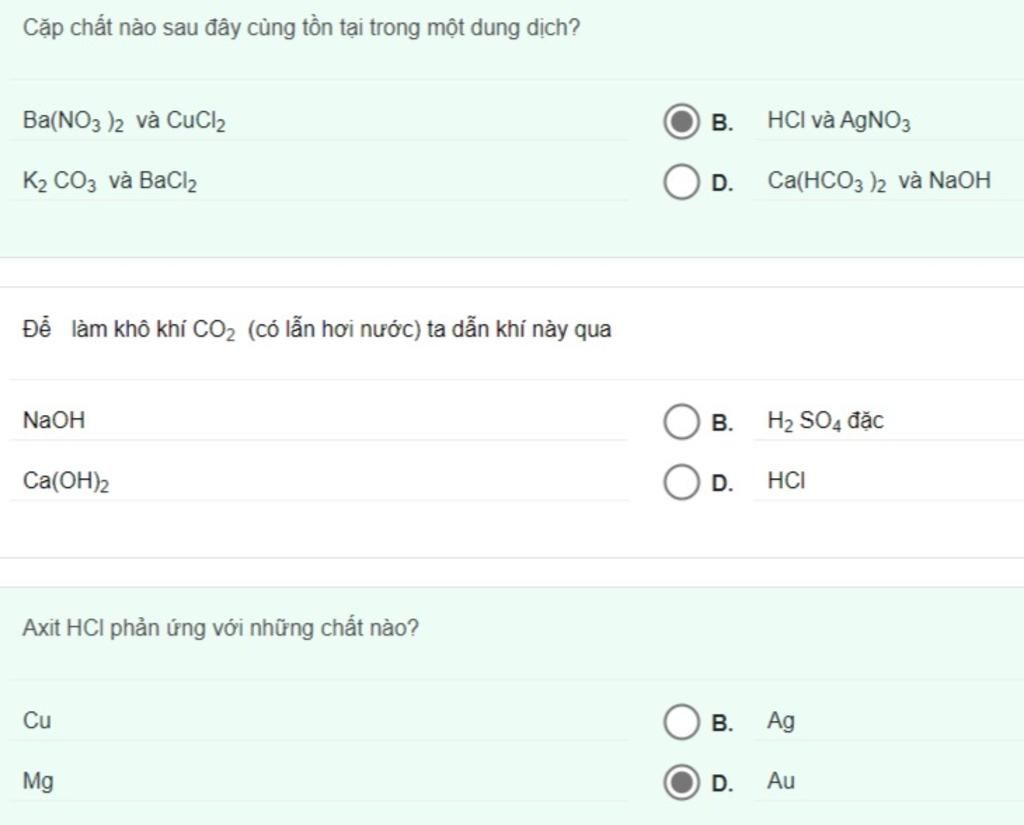Select radio button B for HCl và AgNO3
The width and height of the screenshot is (1024, 825).
681,122
